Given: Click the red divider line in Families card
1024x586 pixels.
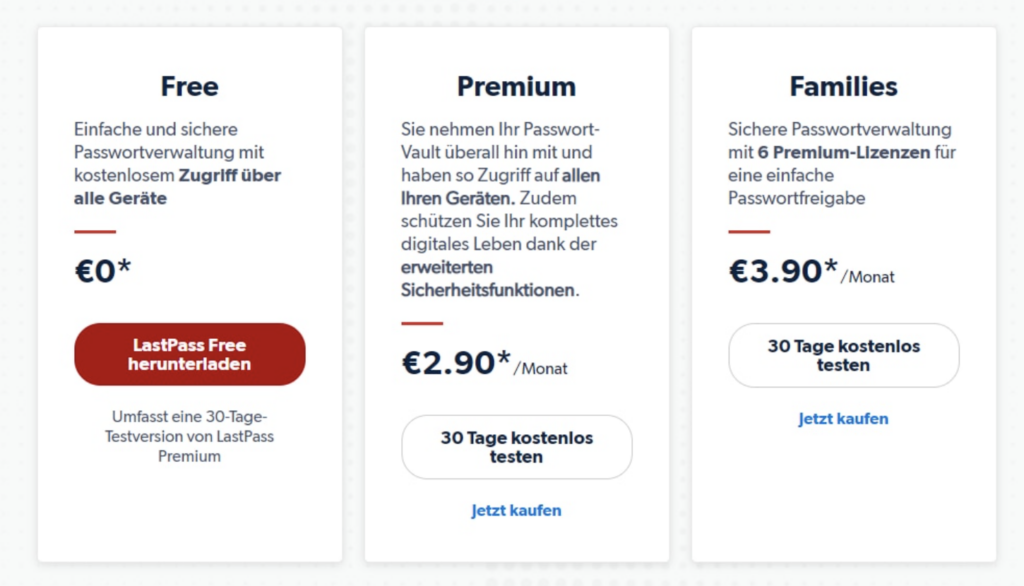Looking at the screenshot, I should 749,231.
